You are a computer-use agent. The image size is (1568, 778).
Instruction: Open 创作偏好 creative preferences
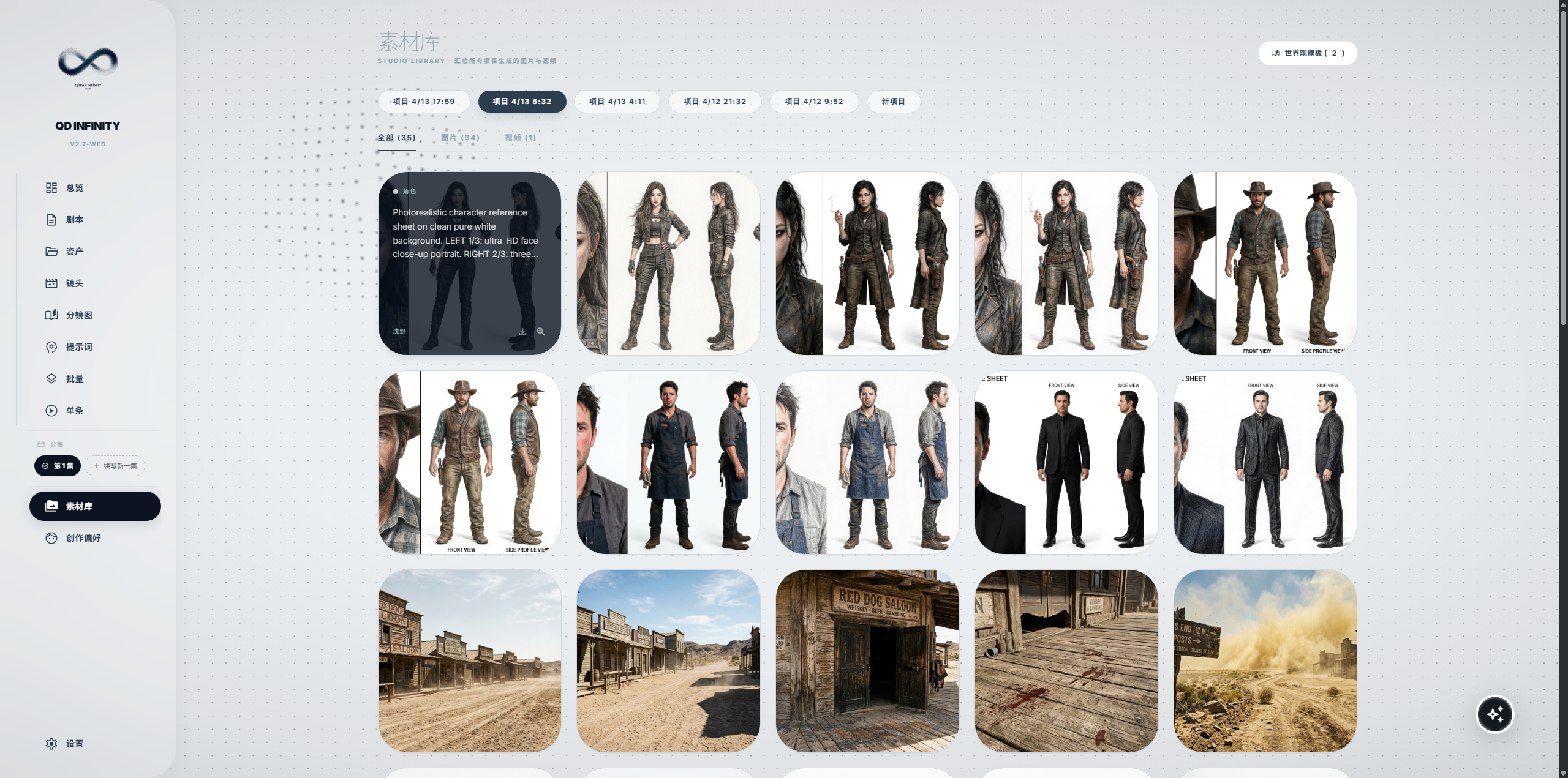(x=83, y=538)
